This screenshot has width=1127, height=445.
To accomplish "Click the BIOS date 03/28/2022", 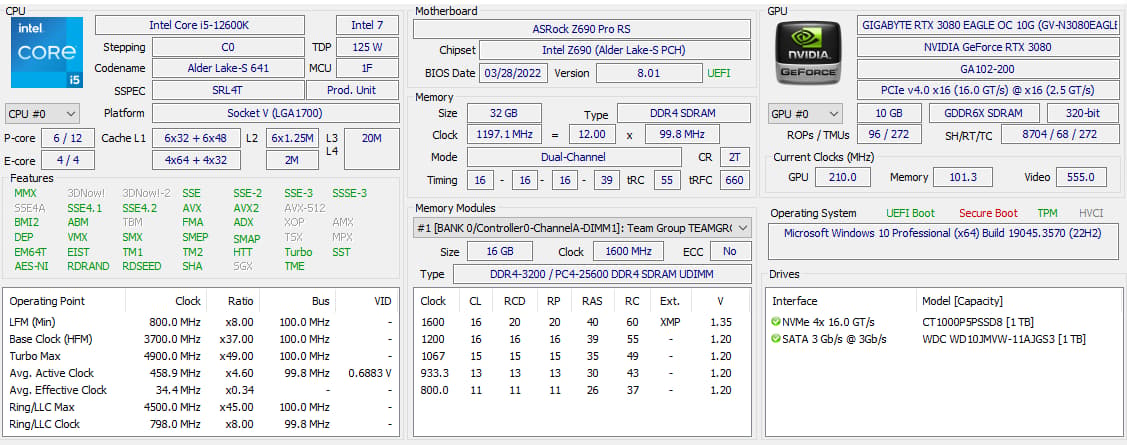I will (x=515, y=73).
